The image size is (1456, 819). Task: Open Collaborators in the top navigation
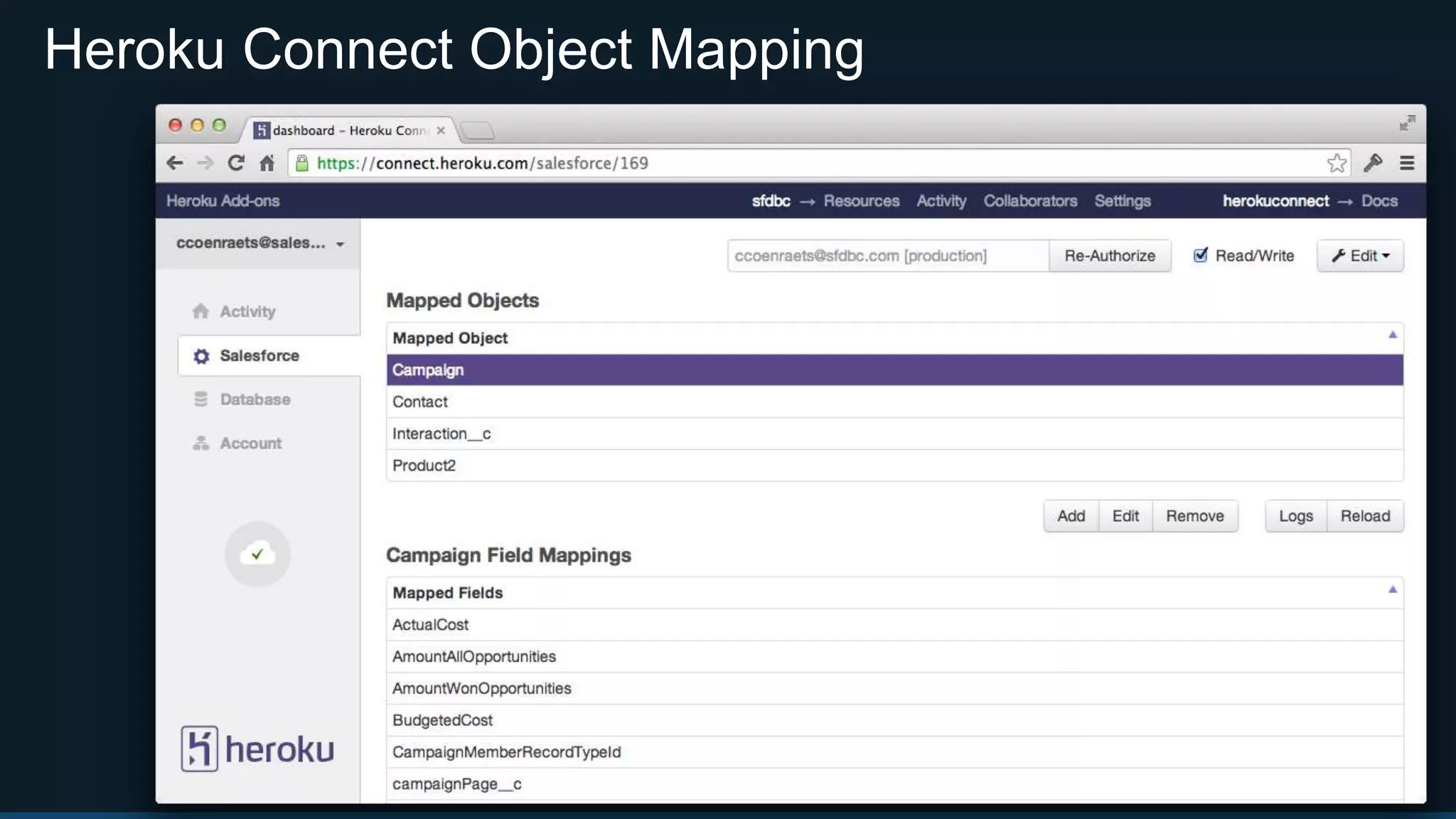(x=1030, y=201)
